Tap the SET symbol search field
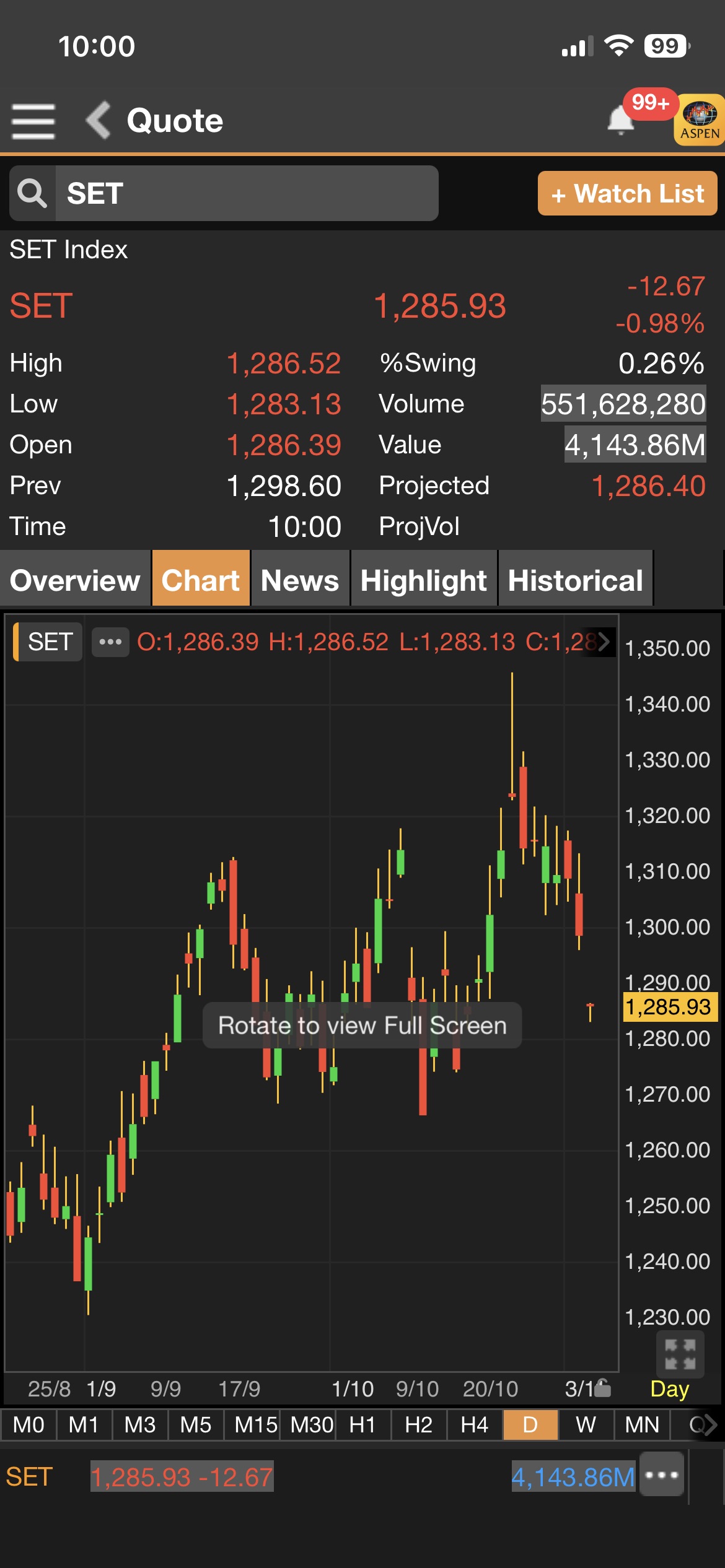The image size is (725, 1568). (x=247, y=193)
